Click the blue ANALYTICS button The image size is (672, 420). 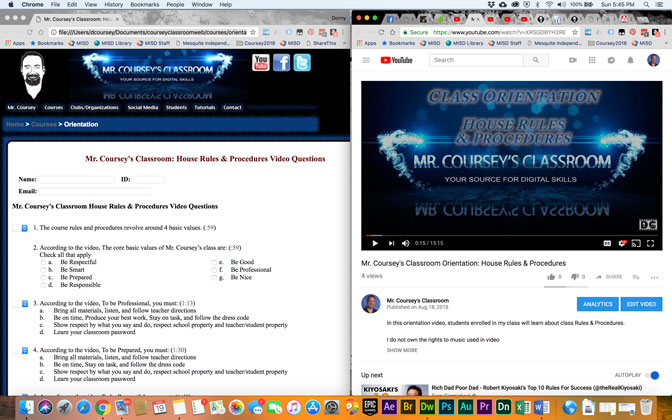(597, 304)
